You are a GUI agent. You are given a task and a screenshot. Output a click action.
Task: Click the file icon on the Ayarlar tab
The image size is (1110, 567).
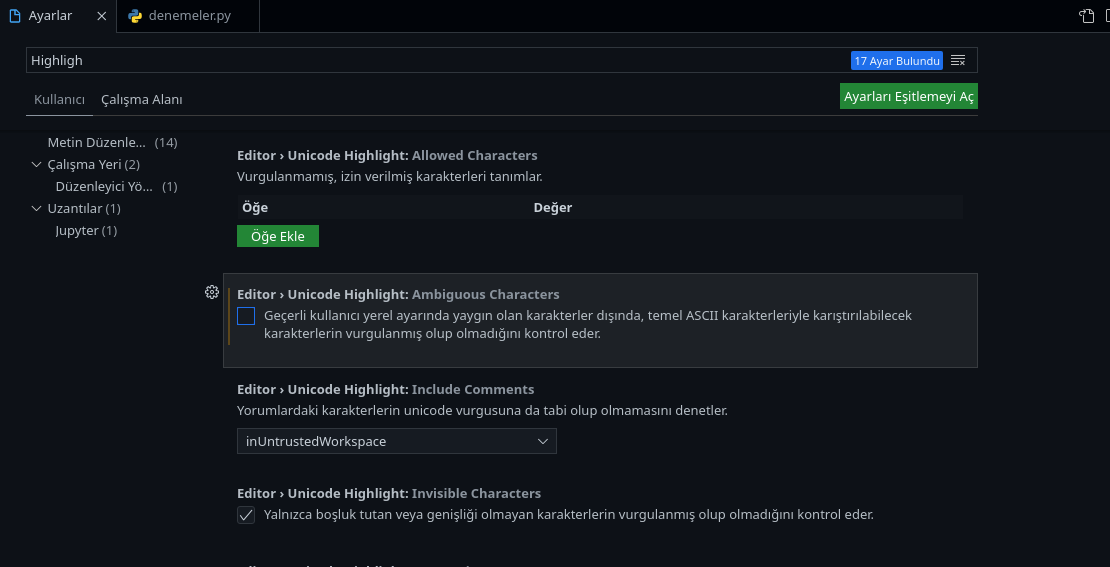(15, 16)
